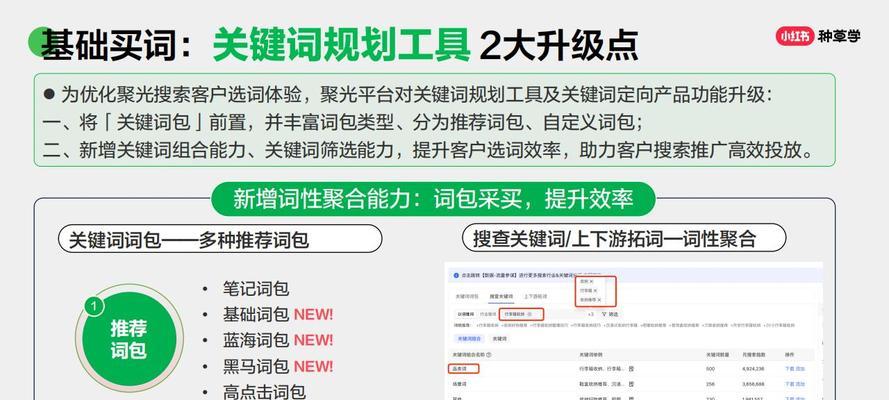This screenshot has width=889, height=400.
Task: Click the 基础词包 bullet item
Action: pyautogui.click(x=256, y=314)
